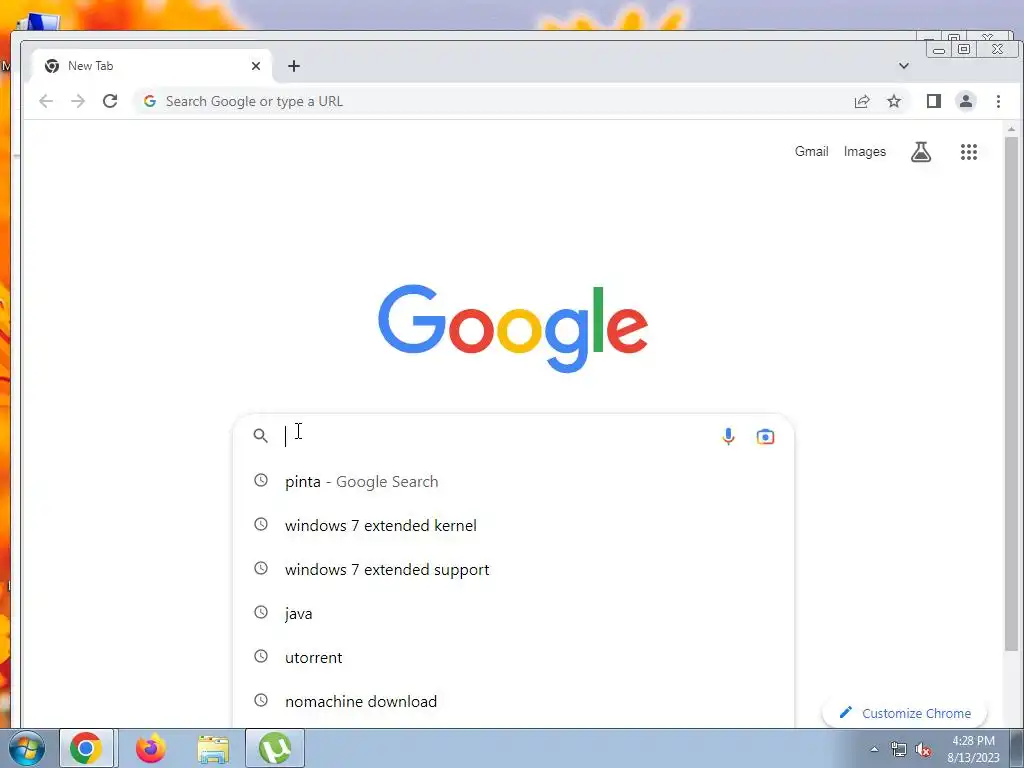The image size is (1024, 768).
Task: Show hidden system tray icons
Action: (874, 749)
